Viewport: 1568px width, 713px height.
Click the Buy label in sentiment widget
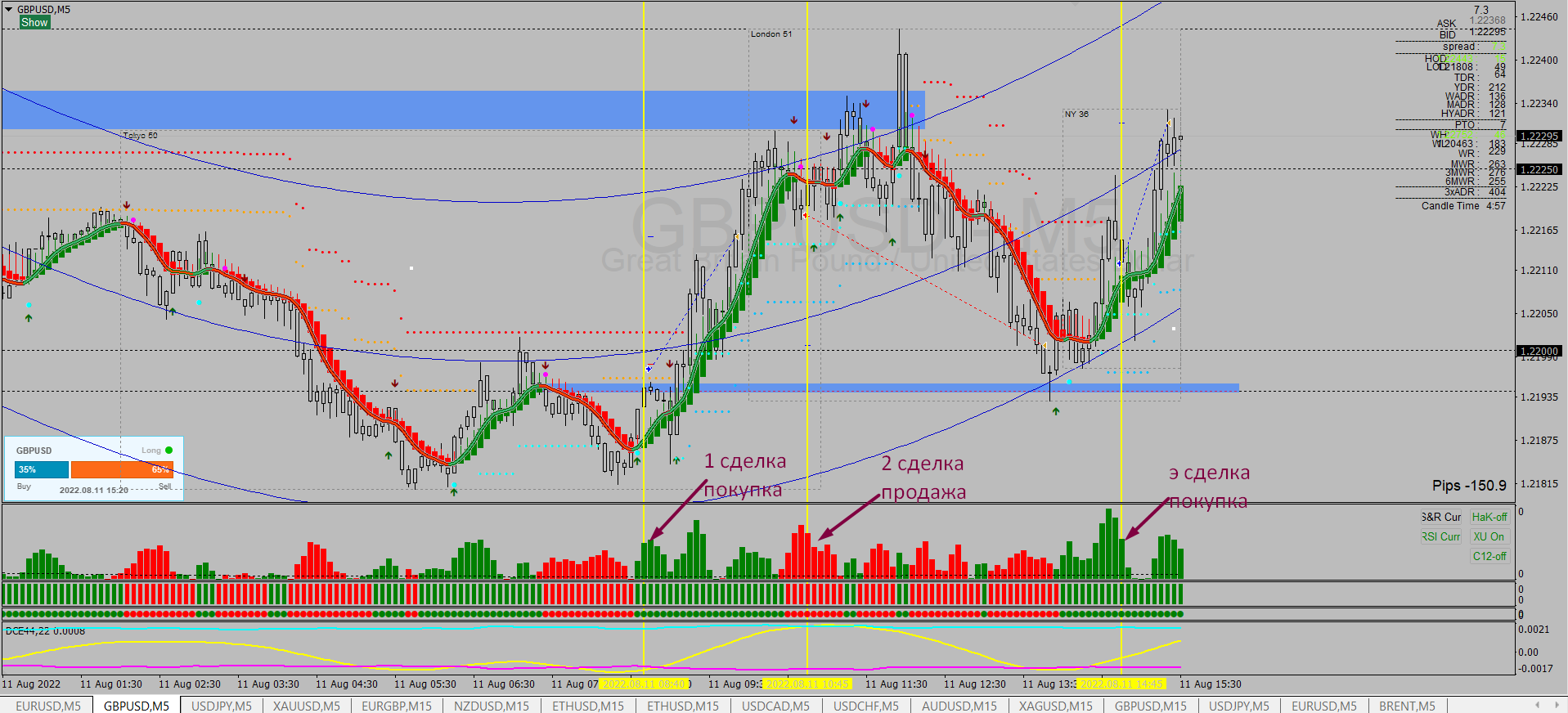pyautogui.click(x=24, y=487)
